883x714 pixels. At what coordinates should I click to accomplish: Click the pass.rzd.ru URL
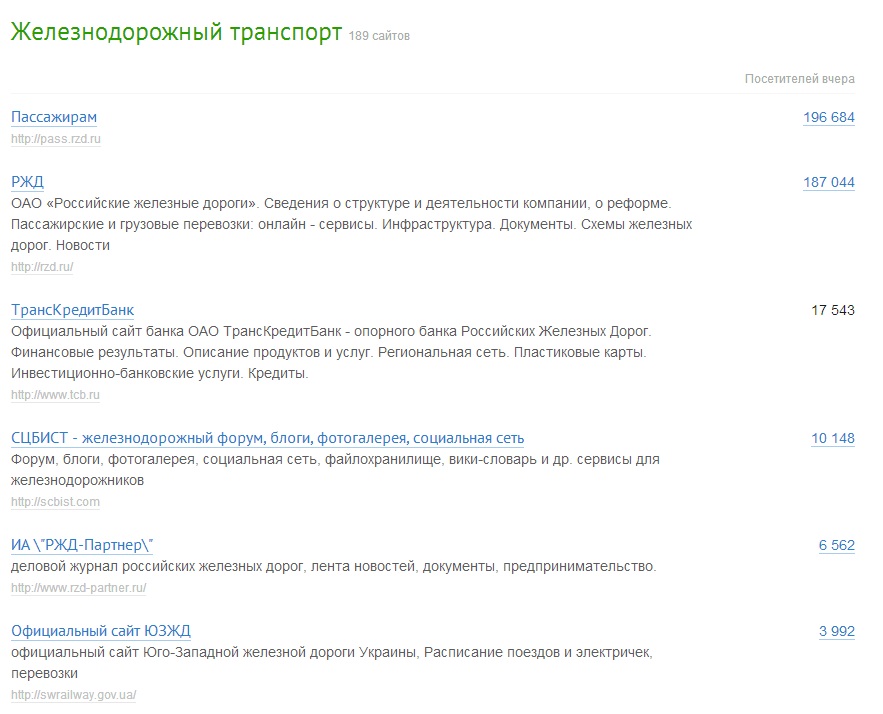[x=56, y=139]
